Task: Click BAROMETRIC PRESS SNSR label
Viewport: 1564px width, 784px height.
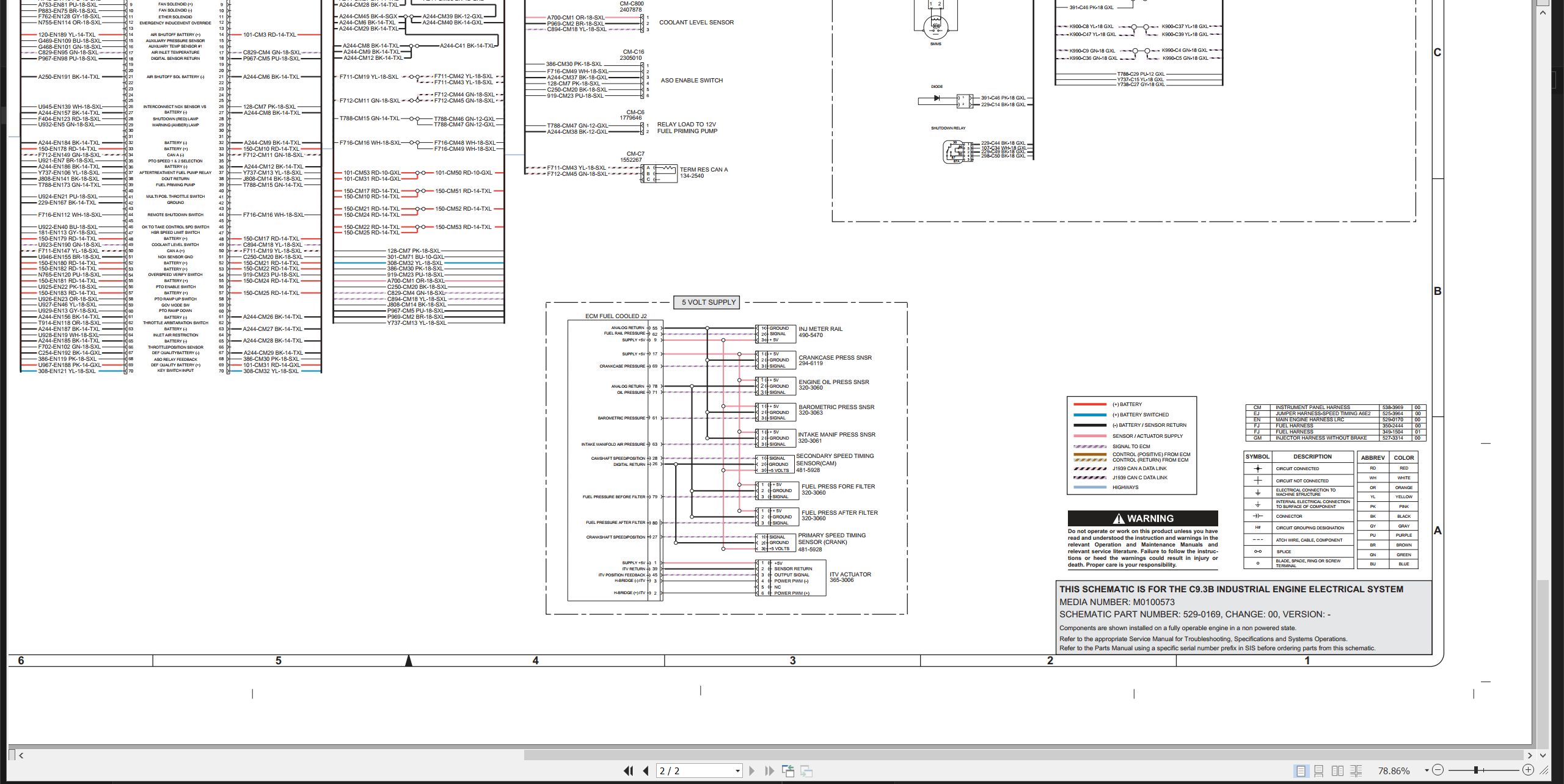Action: [x=836, y=407]
